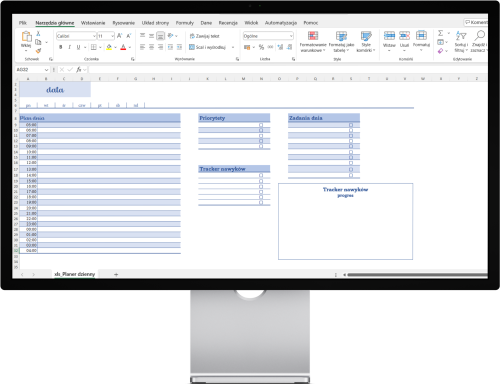Apply percent style to number
The width and height of the screenshot is (500, 384).
(x=261, y=47)
